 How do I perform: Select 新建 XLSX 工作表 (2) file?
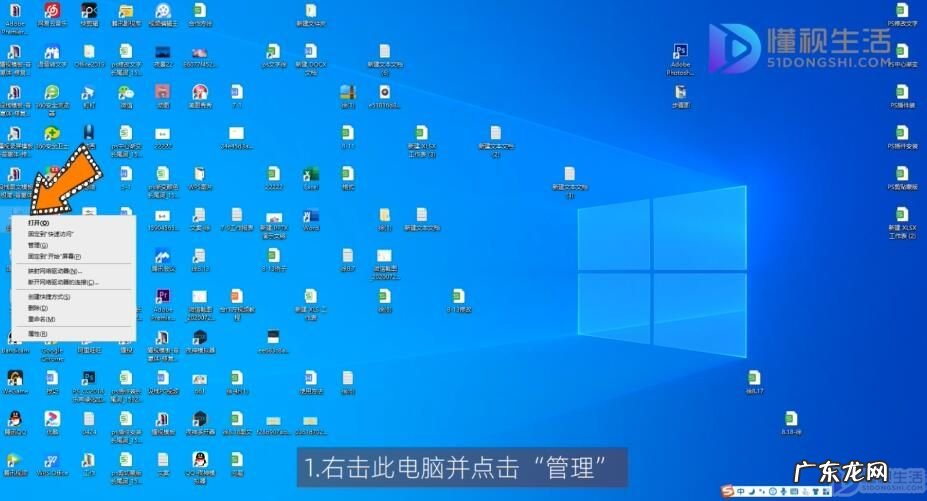pos(902,214)
